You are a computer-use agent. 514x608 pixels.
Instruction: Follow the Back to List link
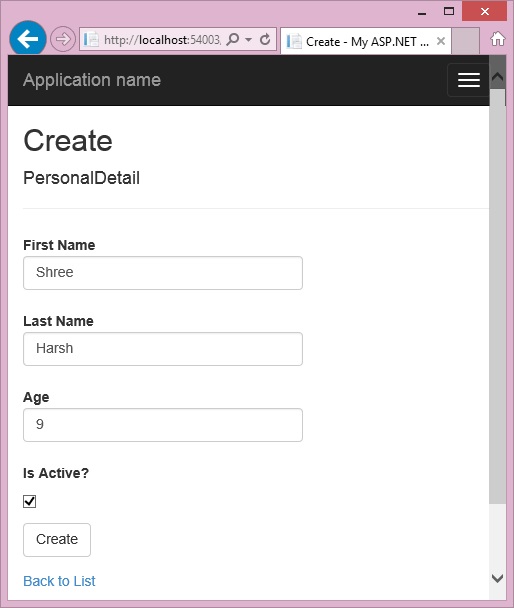tap(59, 581)
